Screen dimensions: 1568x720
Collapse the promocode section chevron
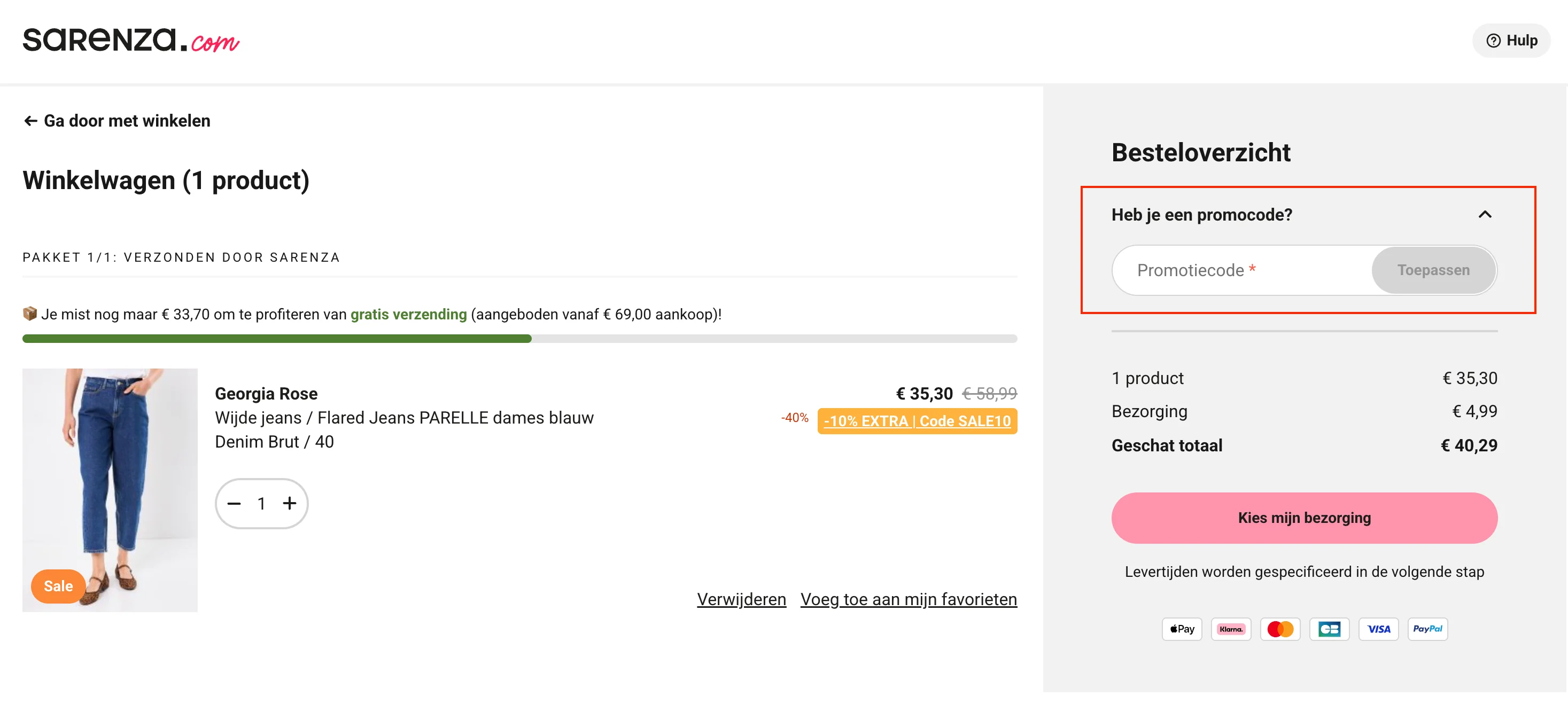point(1485,215)
